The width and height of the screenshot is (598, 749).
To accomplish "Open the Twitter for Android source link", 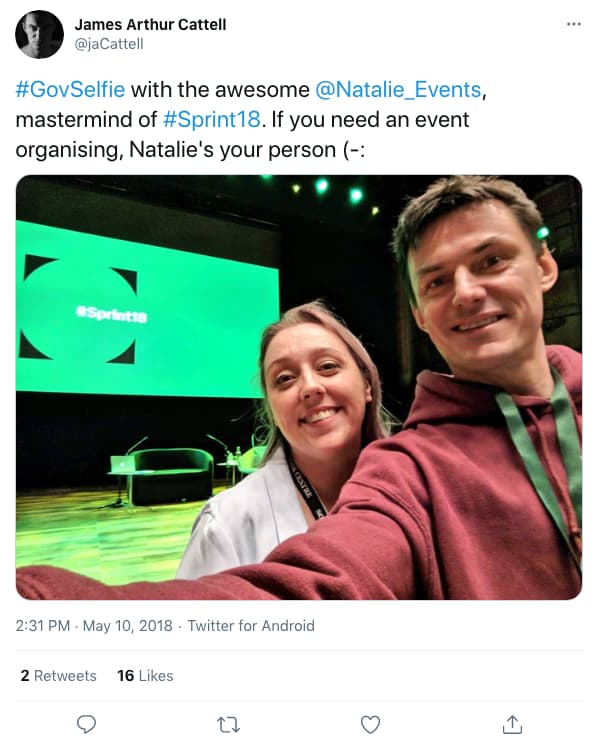I will [251, 626].
